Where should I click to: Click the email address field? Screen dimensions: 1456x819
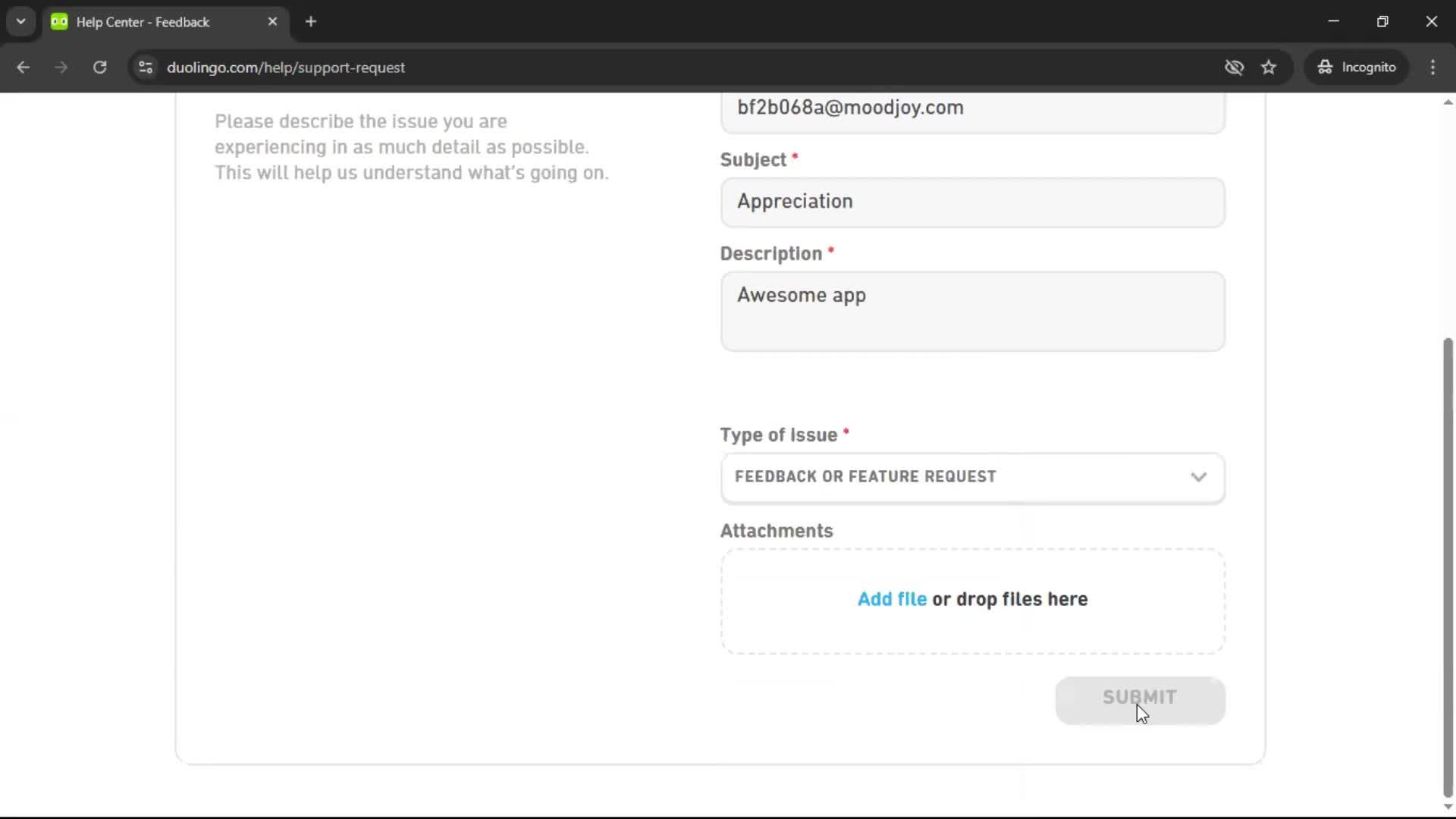coord(973,108)
